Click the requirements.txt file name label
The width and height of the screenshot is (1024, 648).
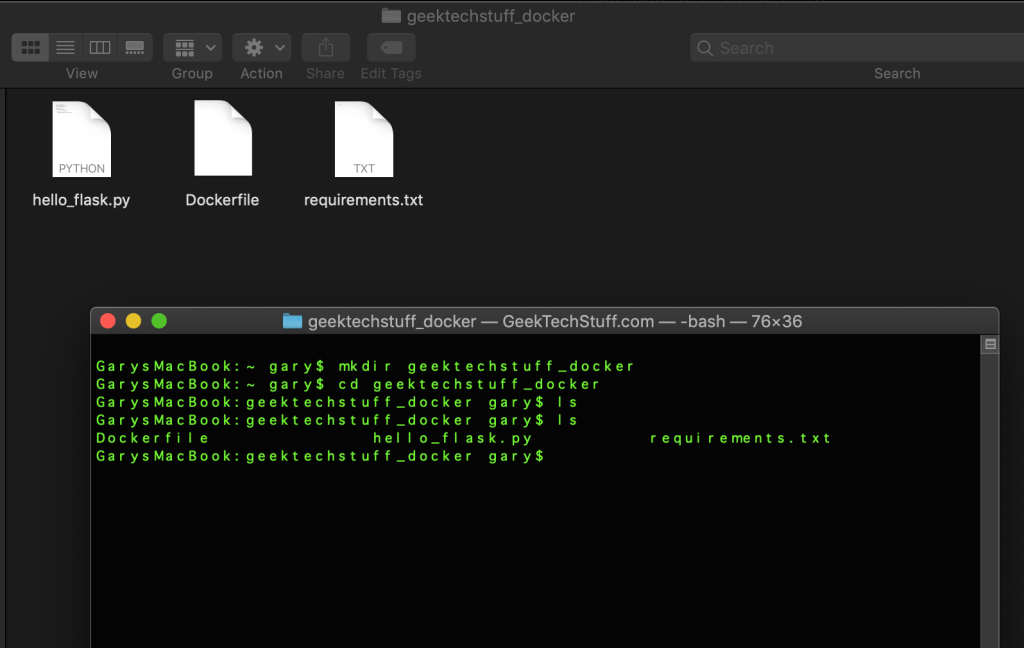coord(363,200)
